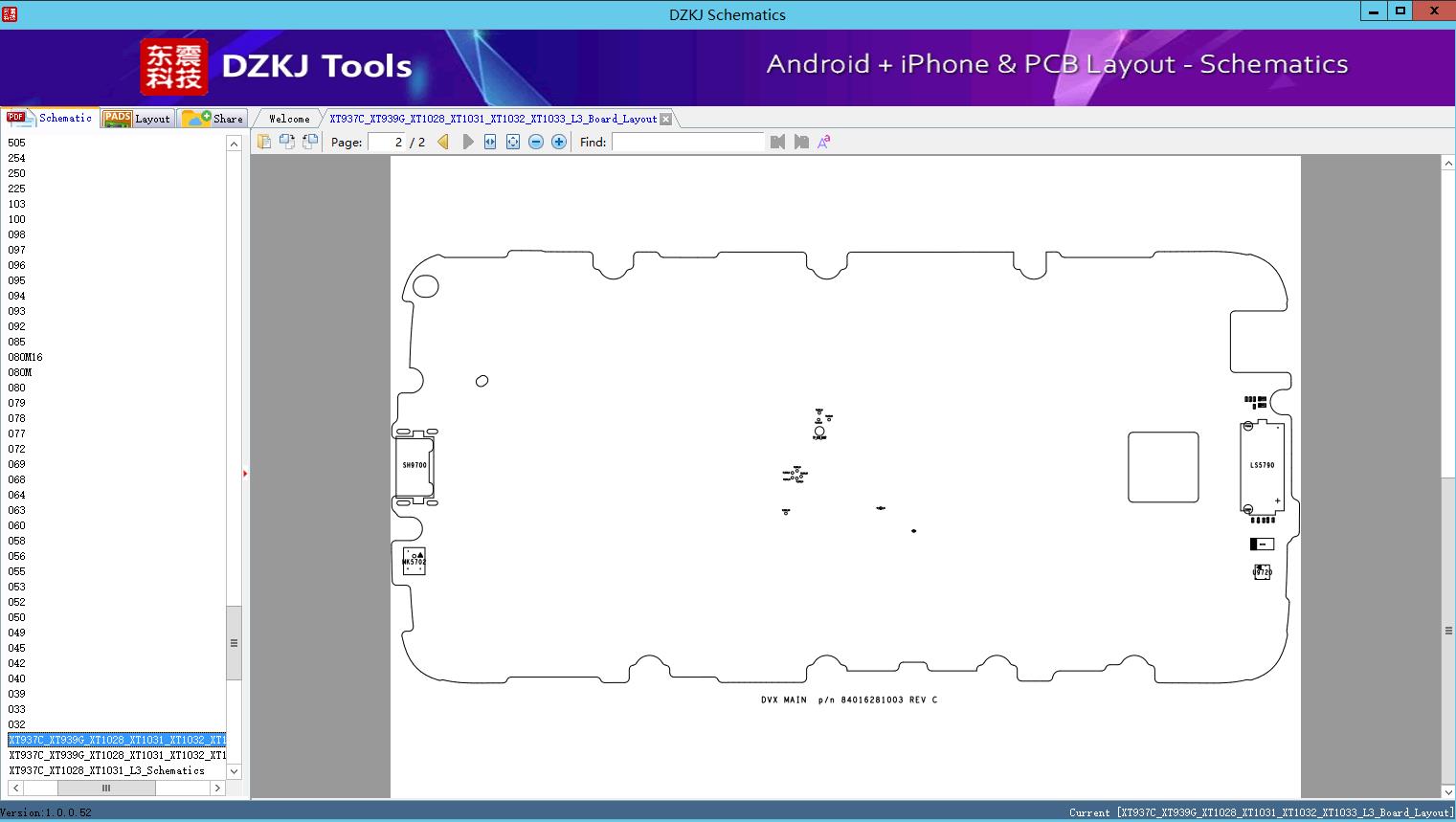Go to previous page arrow
Image resolution: width=1456 pixels, height=822 pixels.
click(443, 142)
